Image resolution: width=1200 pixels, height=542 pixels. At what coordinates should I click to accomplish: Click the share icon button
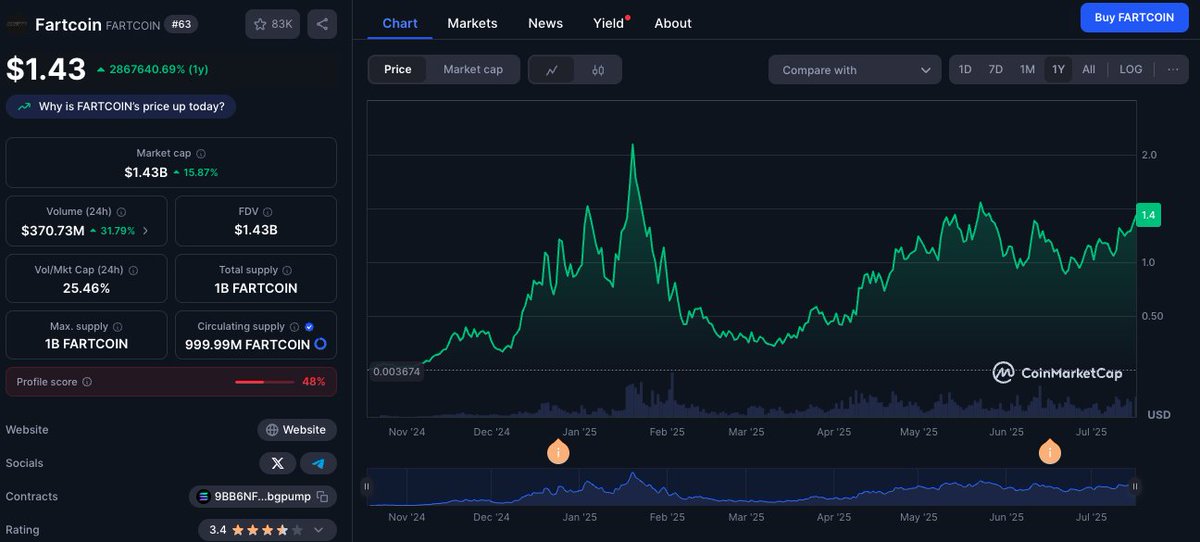click(x=322, y=24)
